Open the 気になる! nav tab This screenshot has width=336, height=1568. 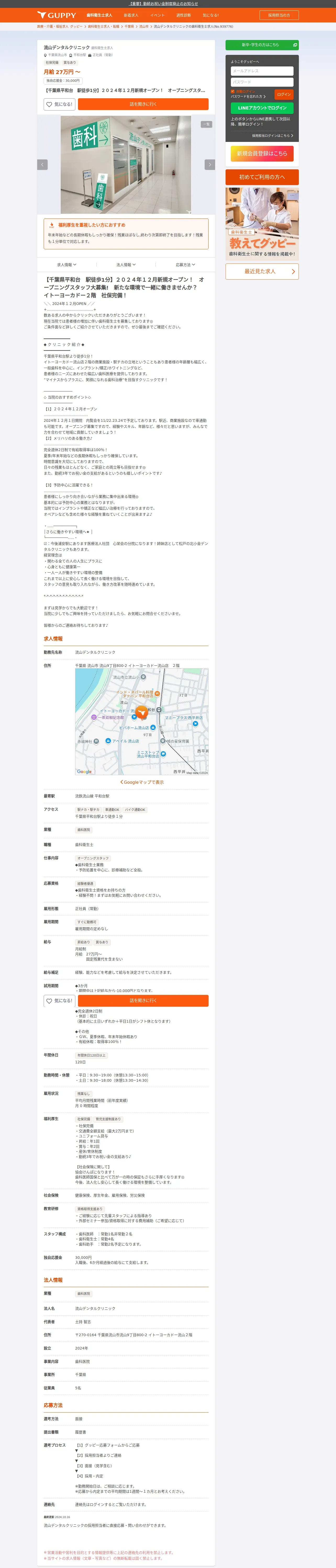pyautogui.click(x=210, y=15)
